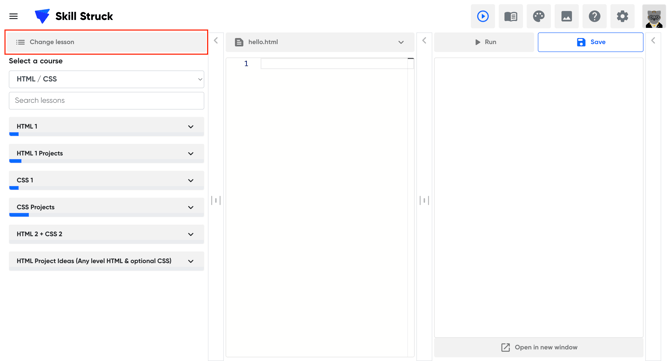Open preview in new window
The image size is (670, 361).
[539, 347]
